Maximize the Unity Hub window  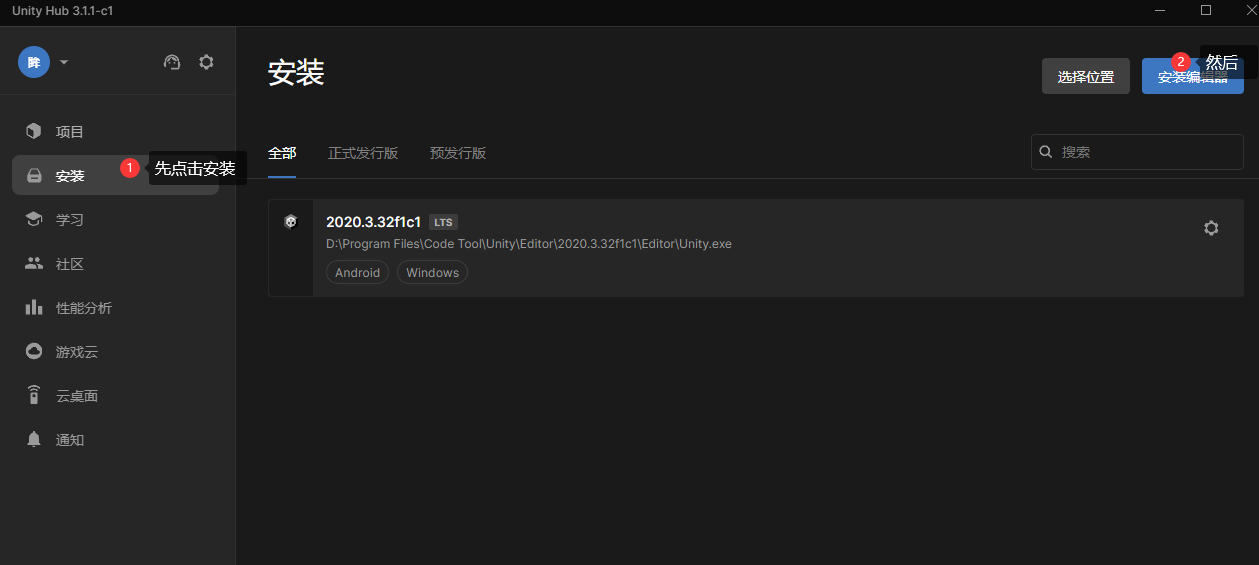pyautogui.click(x=1206, y=10)
